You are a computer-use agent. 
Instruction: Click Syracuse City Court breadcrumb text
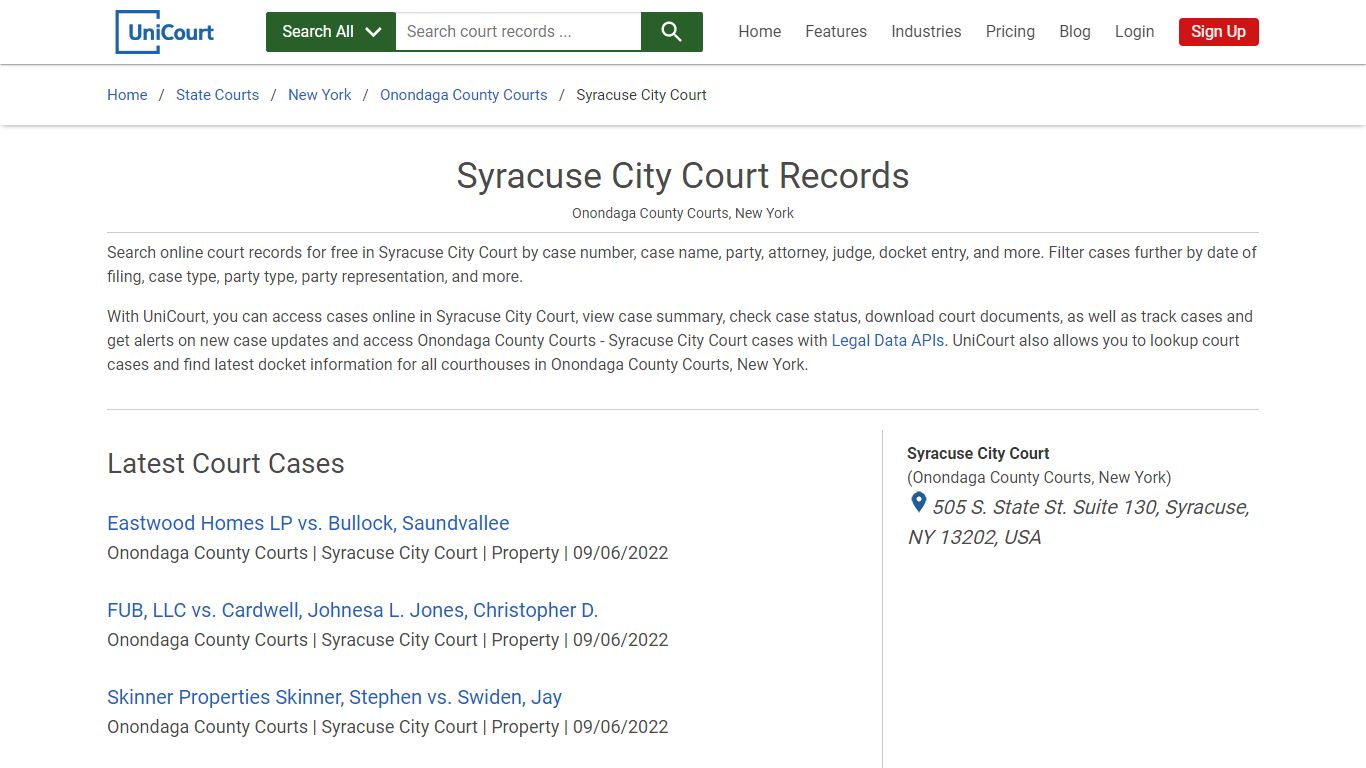[641, 95]
